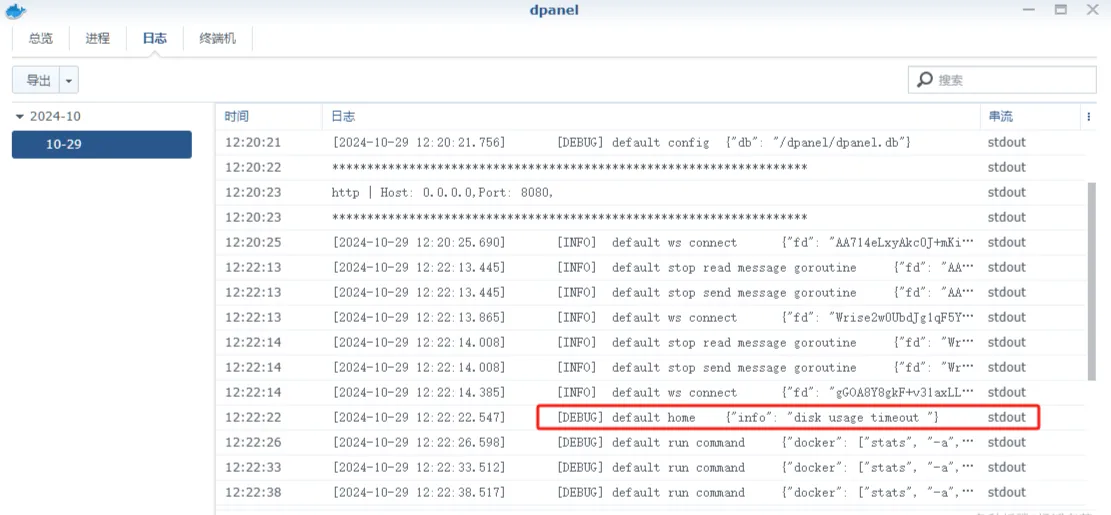Screen dimensions: 1111x515
Task: Select the 12:22:14.008 stop send message row
Action: [650, 368]
